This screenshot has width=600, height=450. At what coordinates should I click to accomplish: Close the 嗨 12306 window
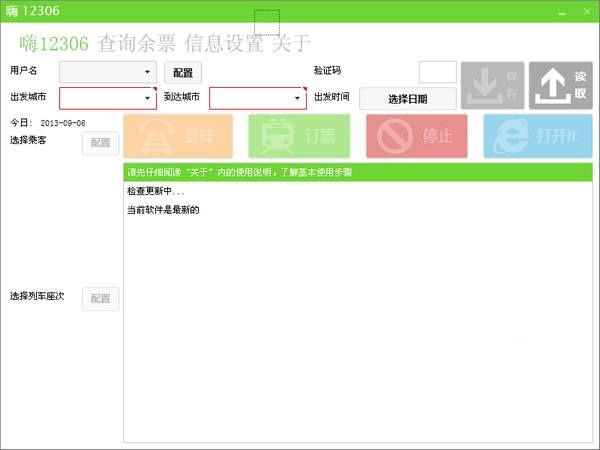tap(587, 11)
